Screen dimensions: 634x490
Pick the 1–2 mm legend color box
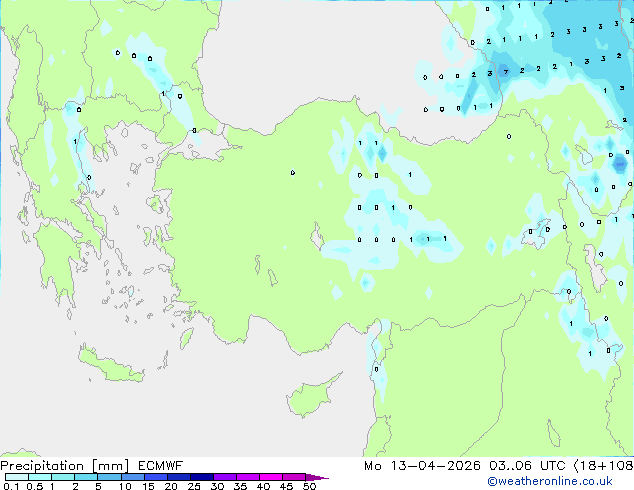(63, 477)
